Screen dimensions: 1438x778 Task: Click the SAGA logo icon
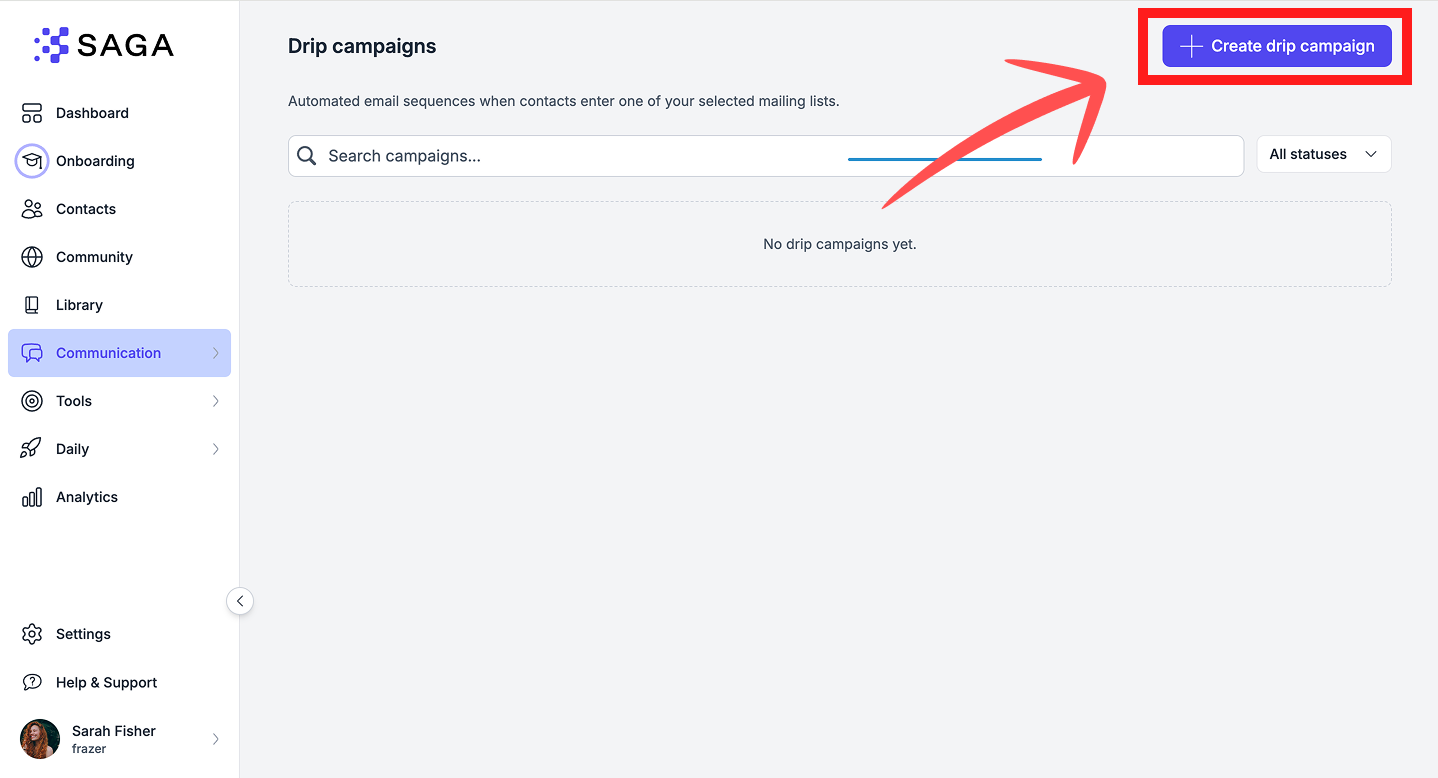tap(51, 45)
